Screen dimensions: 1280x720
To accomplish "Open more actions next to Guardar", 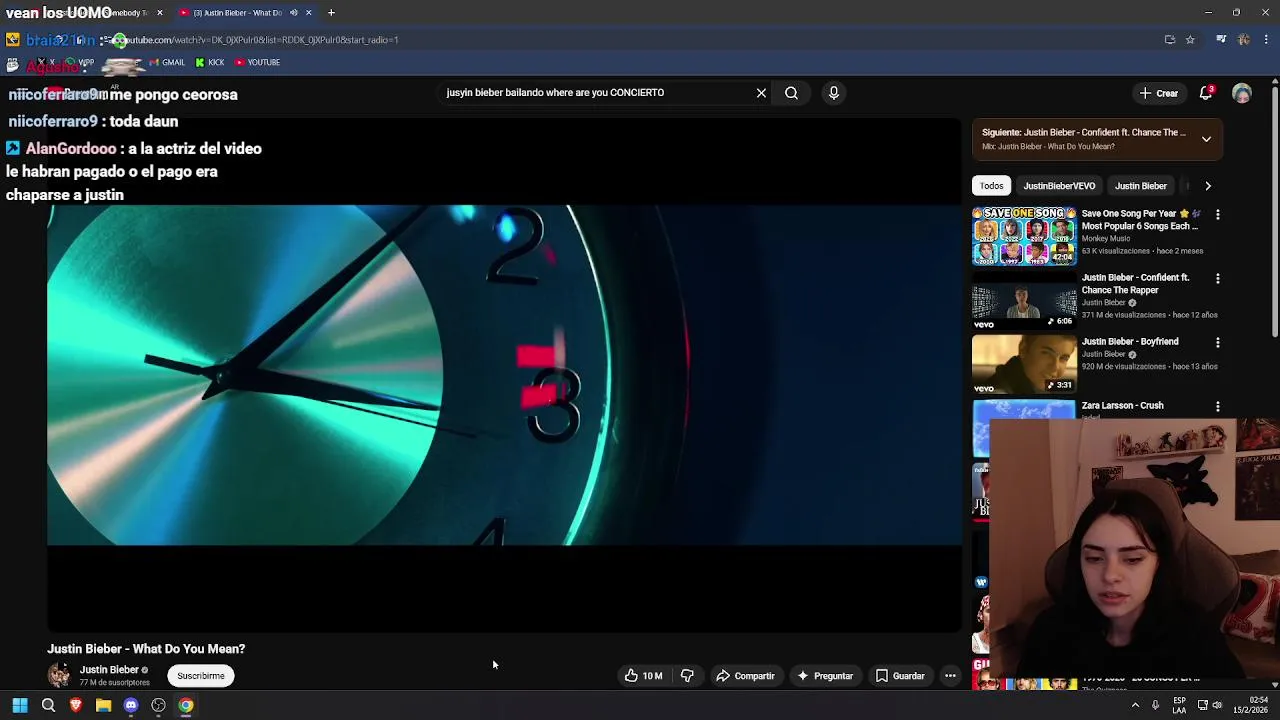I will [x=950, y=676].
